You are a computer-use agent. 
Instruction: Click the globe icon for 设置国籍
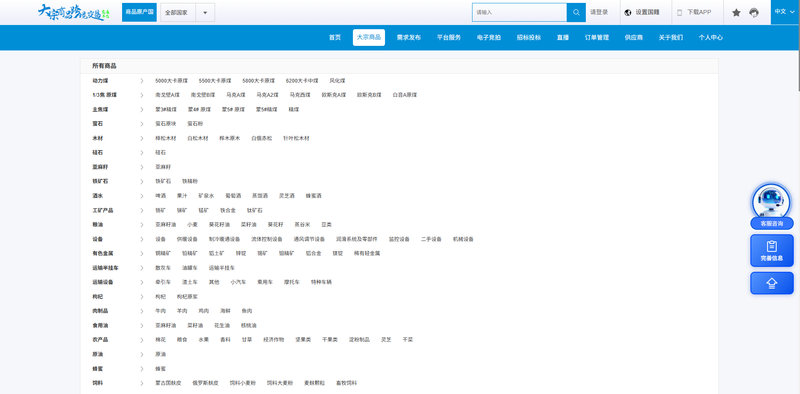point(628,13)
